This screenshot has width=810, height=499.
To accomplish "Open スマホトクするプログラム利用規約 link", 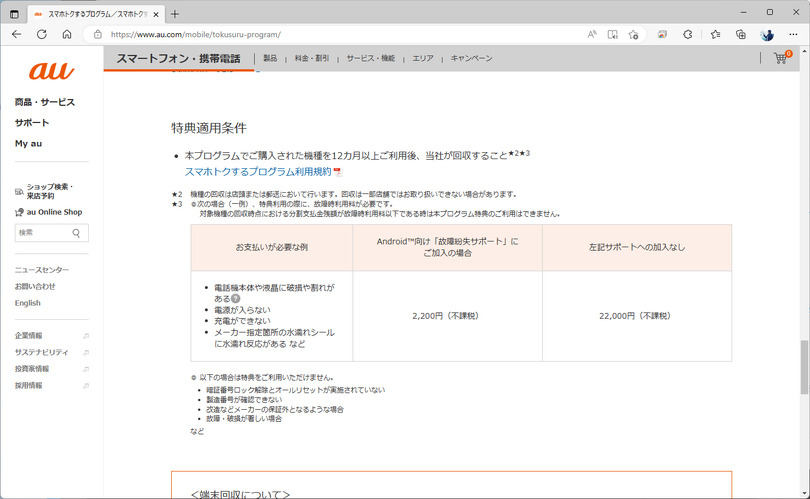I will point(258,172).
